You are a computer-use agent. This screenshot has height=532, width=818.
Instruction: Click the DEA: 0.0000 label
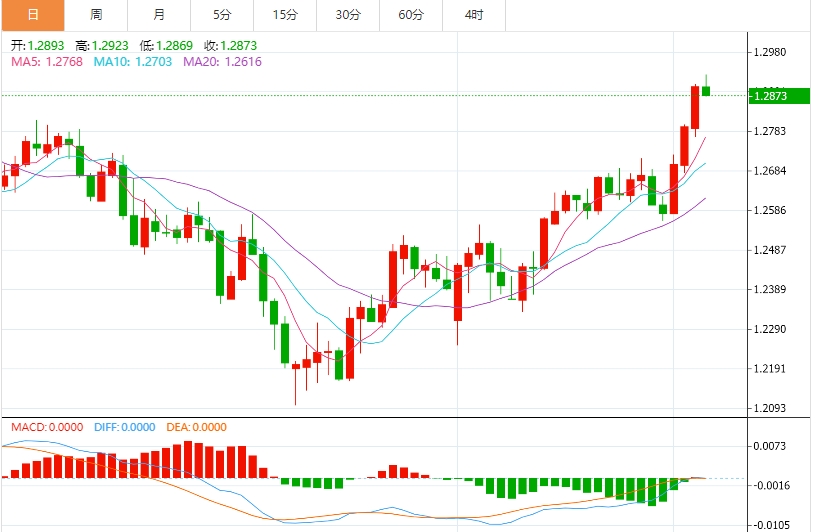point(197,427)
